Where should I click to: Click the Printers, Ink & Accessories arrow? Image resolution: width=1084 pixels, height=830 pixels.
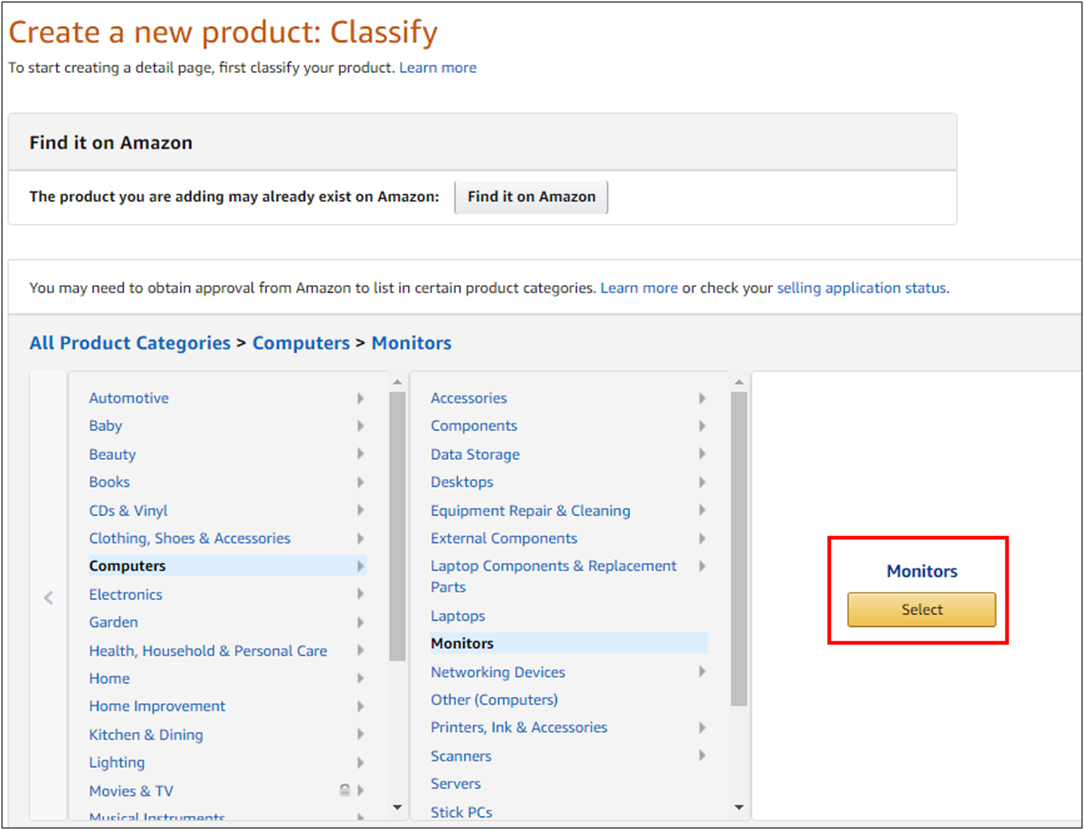coord(702,728)
